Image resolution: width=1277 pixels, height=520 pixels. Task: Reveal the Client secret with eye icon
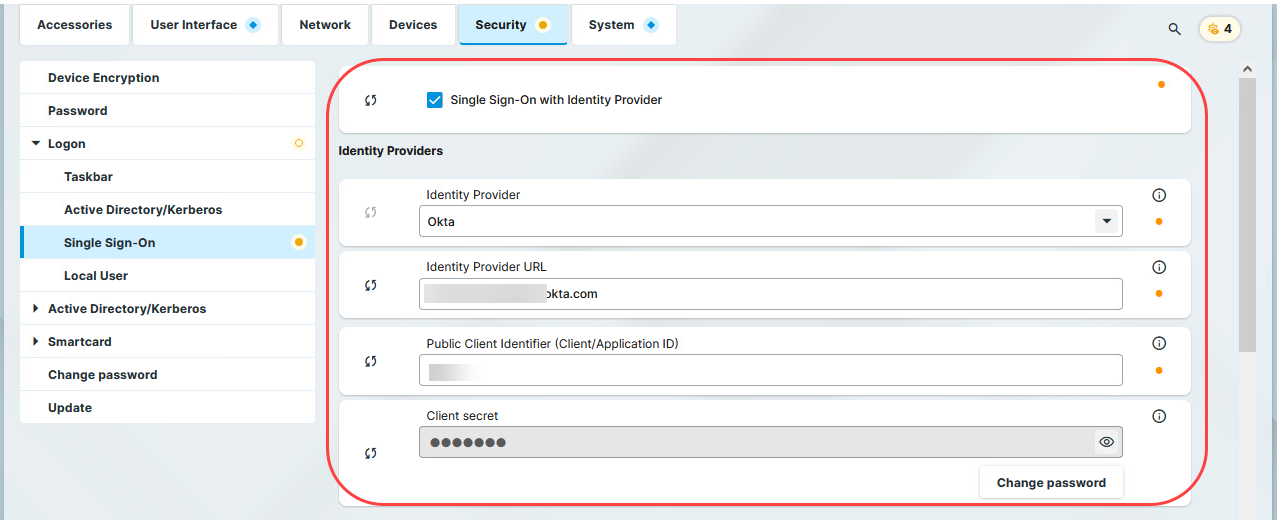[1106, 442]
